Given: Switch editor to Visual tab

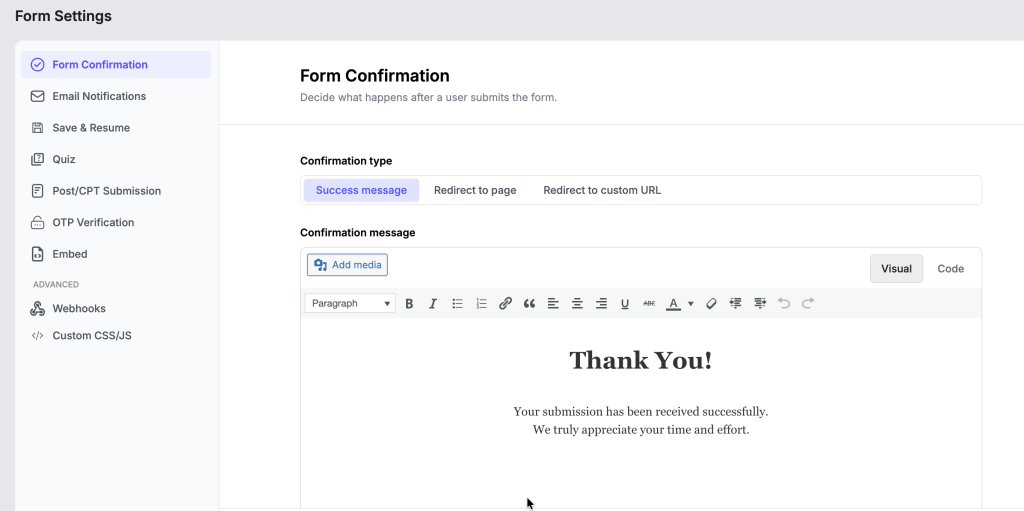Looking at the screenshot, I should pyautogui.click(x=896, y=269).
